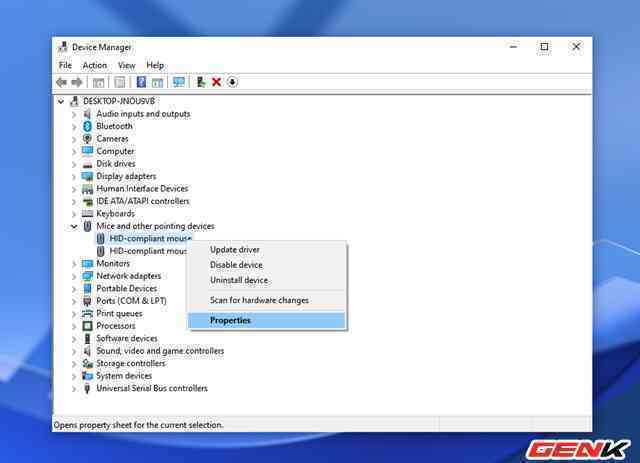This screenshot has width=640, height=463.
Task: Collapse the DESKTOP root node
Action: [x=61, y=101]
